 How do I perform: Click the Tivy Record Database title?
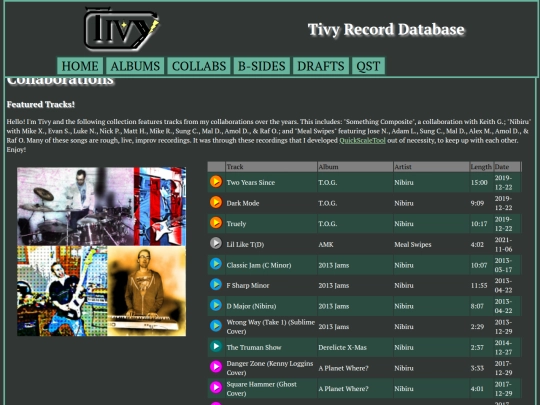386,30
